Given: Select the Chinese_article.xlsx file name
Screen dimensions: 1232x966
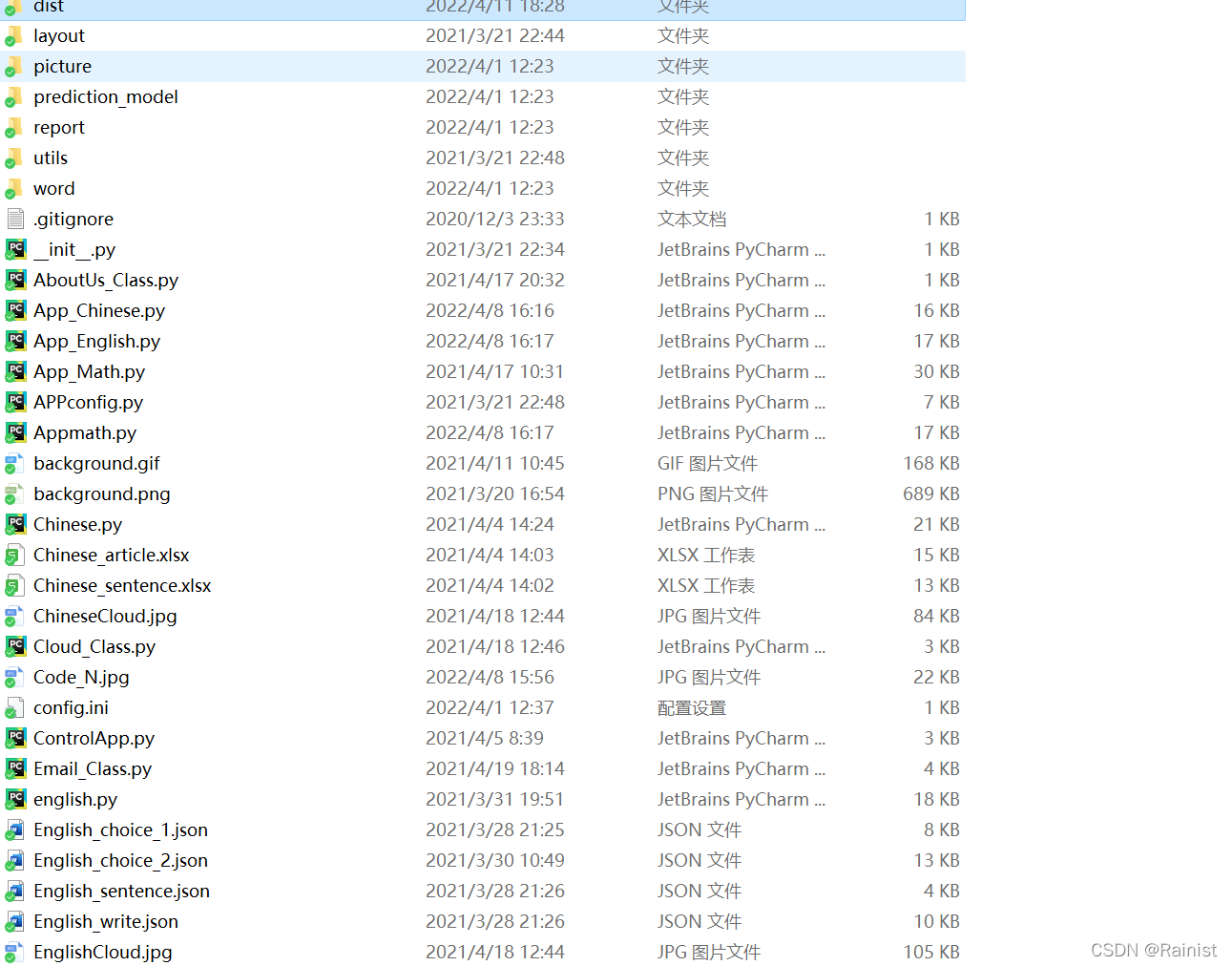Looking at the screenshot, I should tap(112, 556).
